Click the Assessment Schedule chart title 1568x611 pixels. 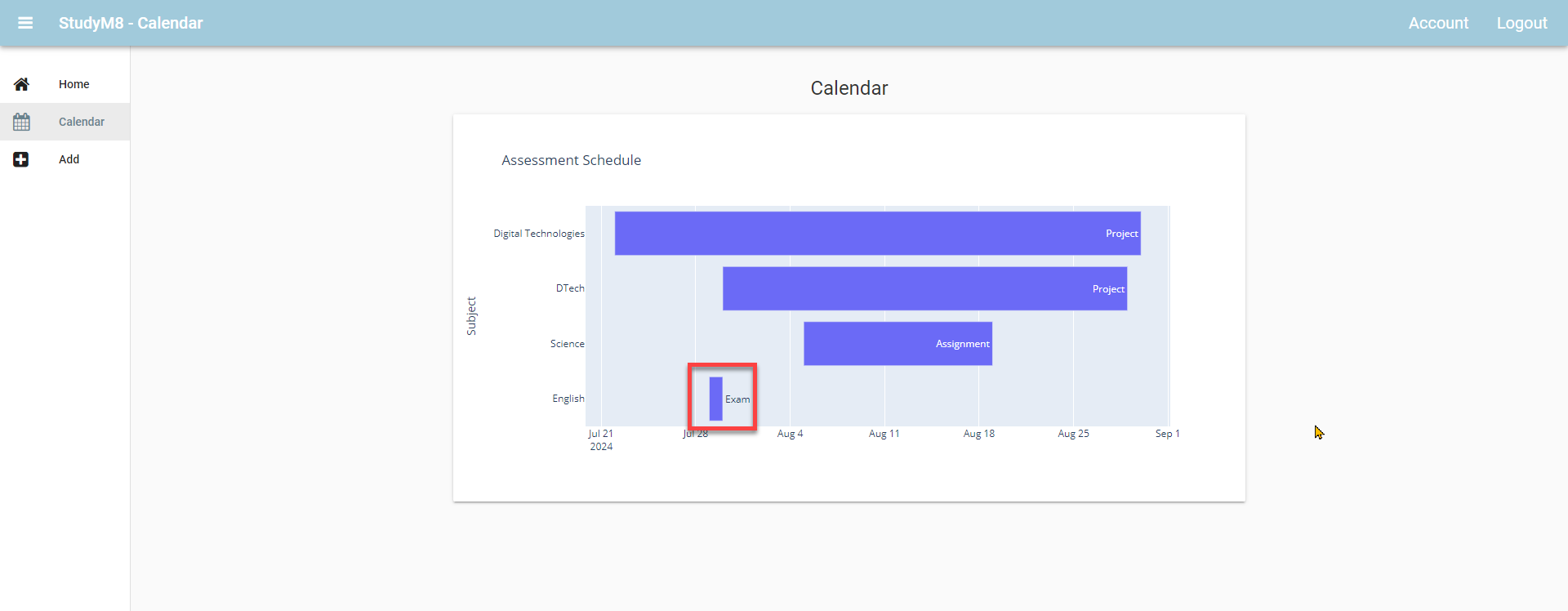572,160
